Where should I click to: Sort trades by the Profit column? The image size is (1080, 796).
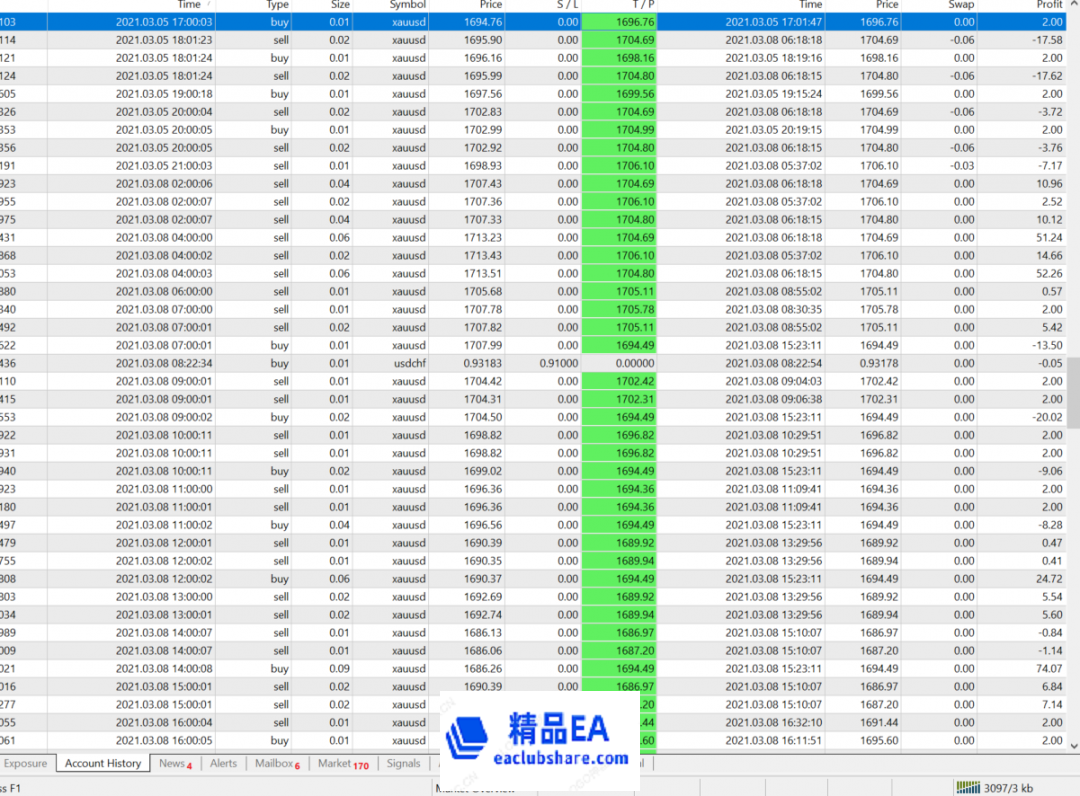1049,4
